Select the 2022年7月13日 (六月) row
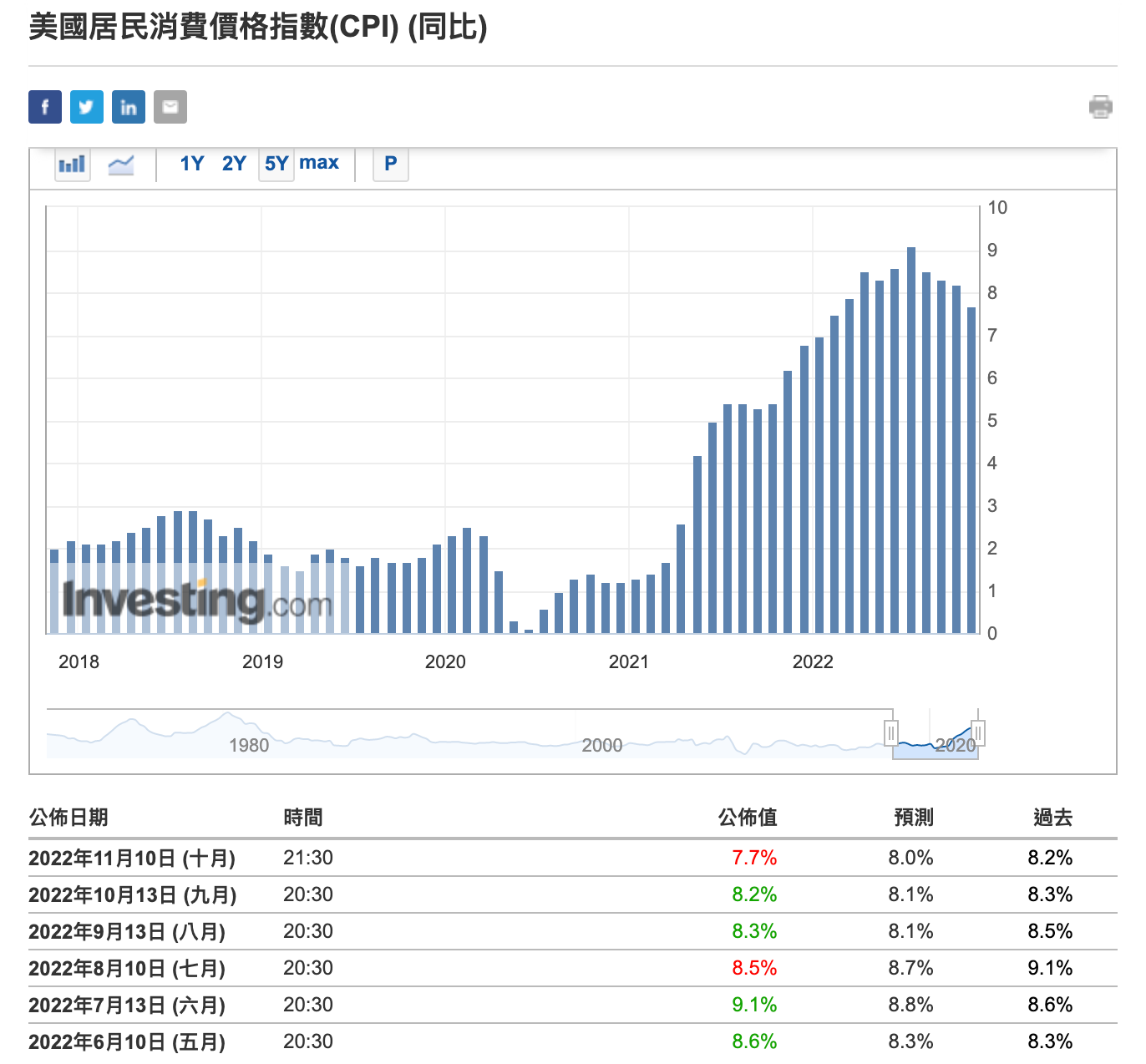The image size is (1146, 1064). tap(573, 1005)
